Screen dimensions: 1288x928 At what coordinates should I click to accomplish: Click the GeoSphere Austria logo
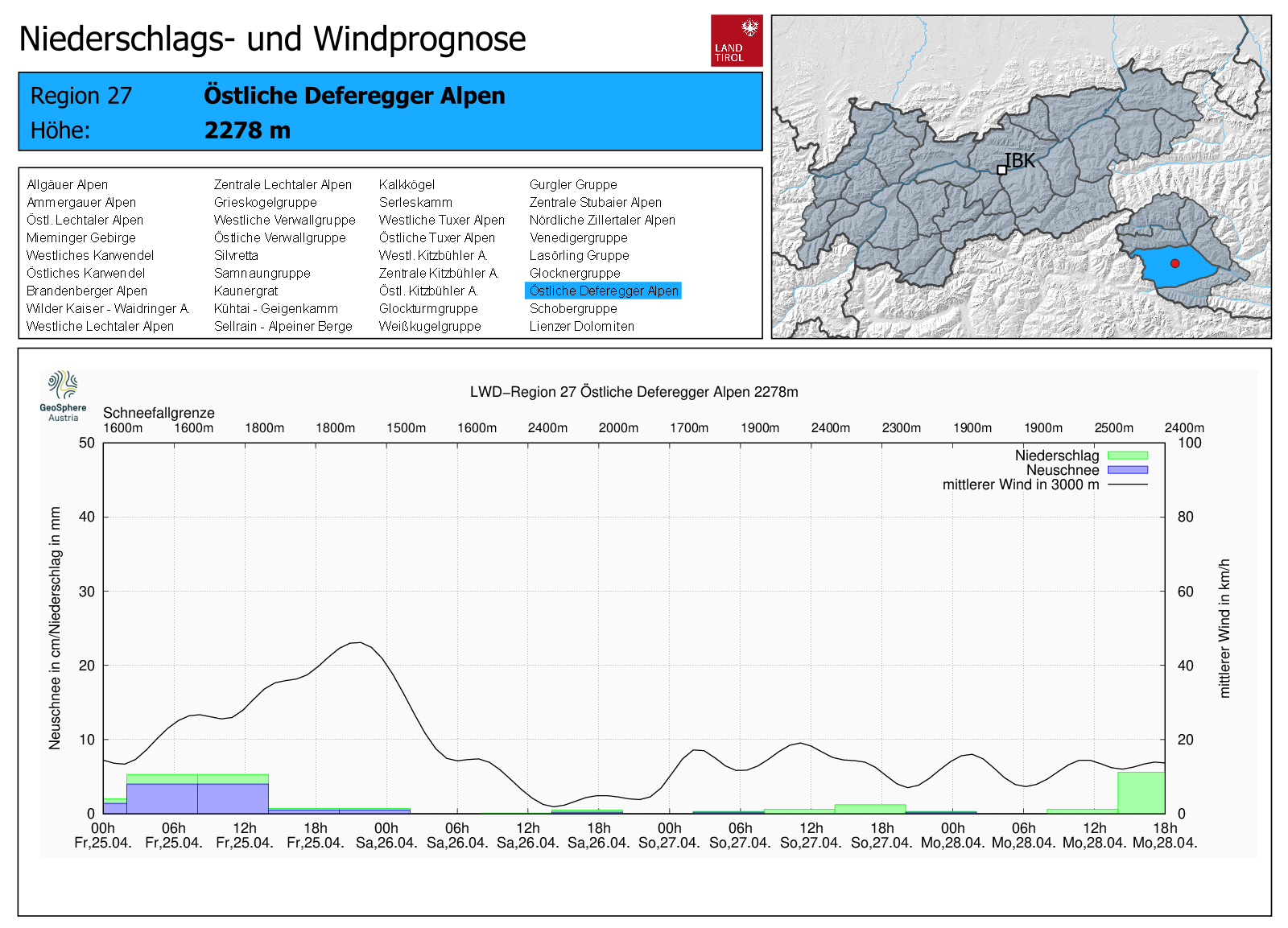(x=63, y=395)
